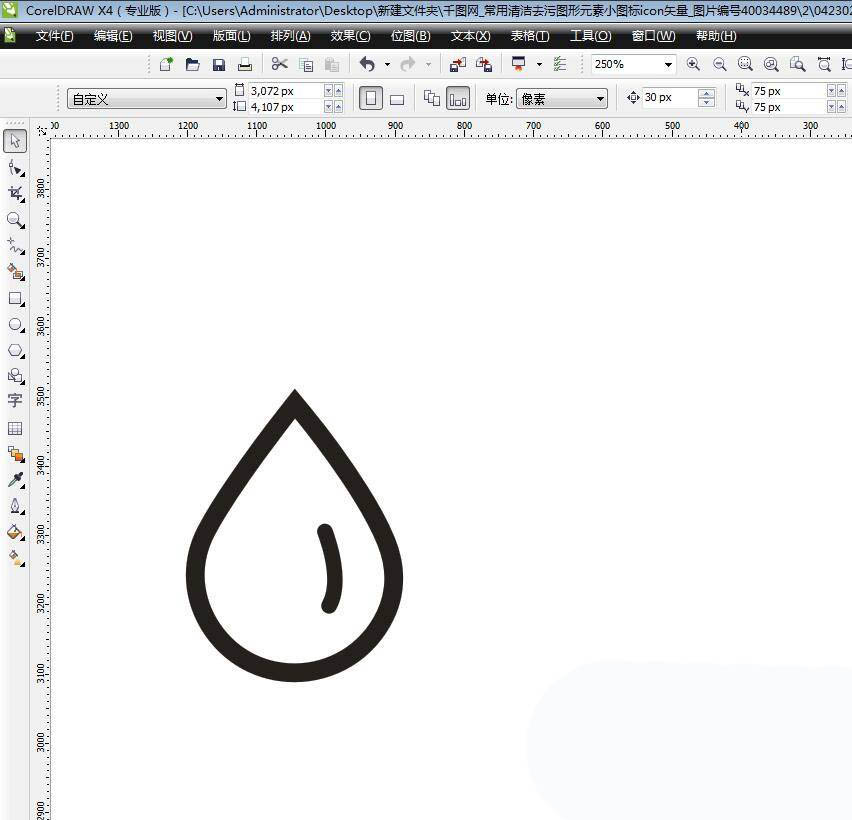Choose the Ellipse tool

15,324
